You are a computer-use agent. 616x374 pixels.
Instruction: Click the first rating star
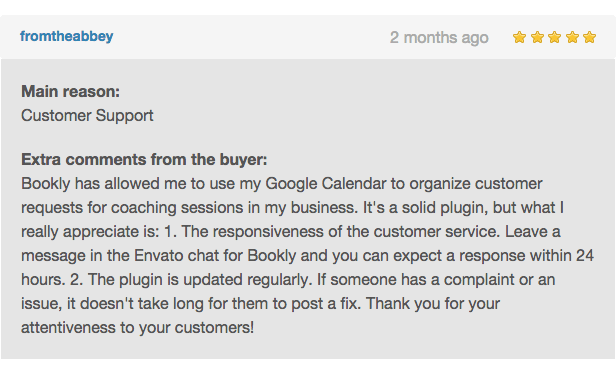click(x=519, y=37)
